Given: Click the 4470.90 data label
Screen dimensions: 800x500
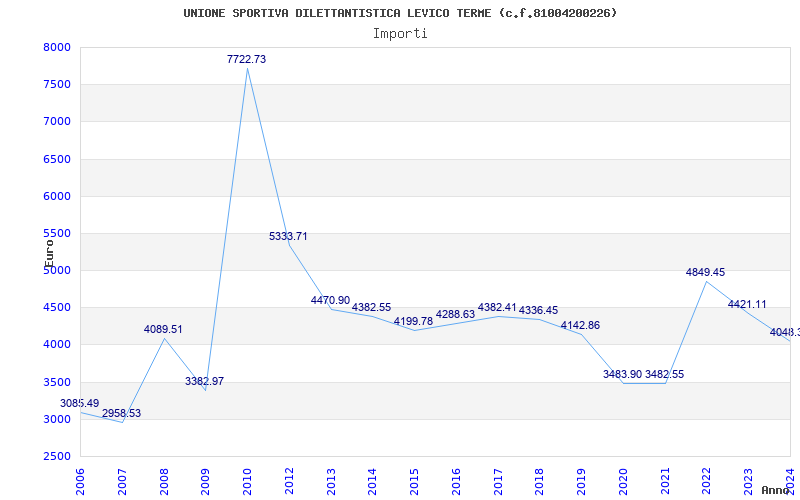Looking at the screenshot, I should (x=331, y=300).
